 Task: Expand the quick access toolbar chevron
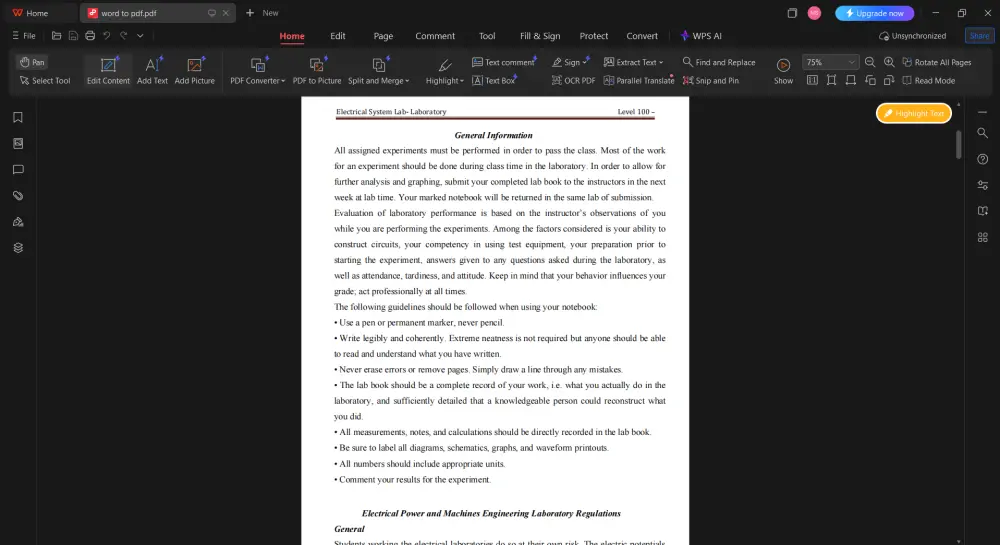tap(140, 36)
